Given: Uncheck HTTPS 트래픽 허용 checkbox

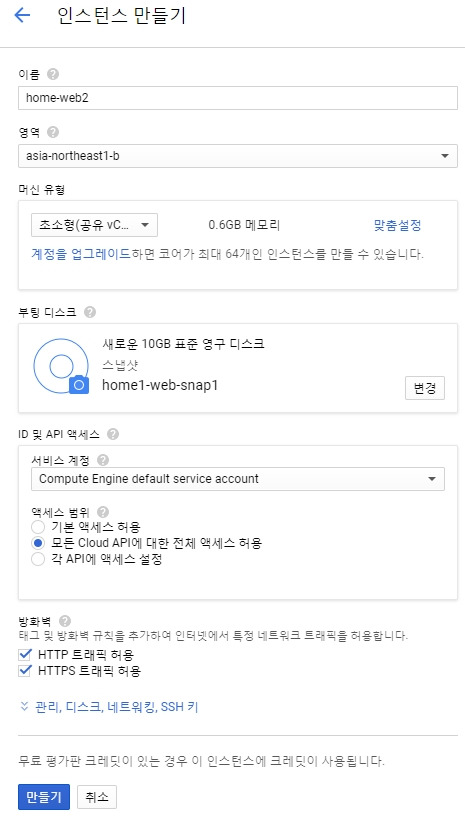Looking at the screenshot, I should tap(25, 670).
